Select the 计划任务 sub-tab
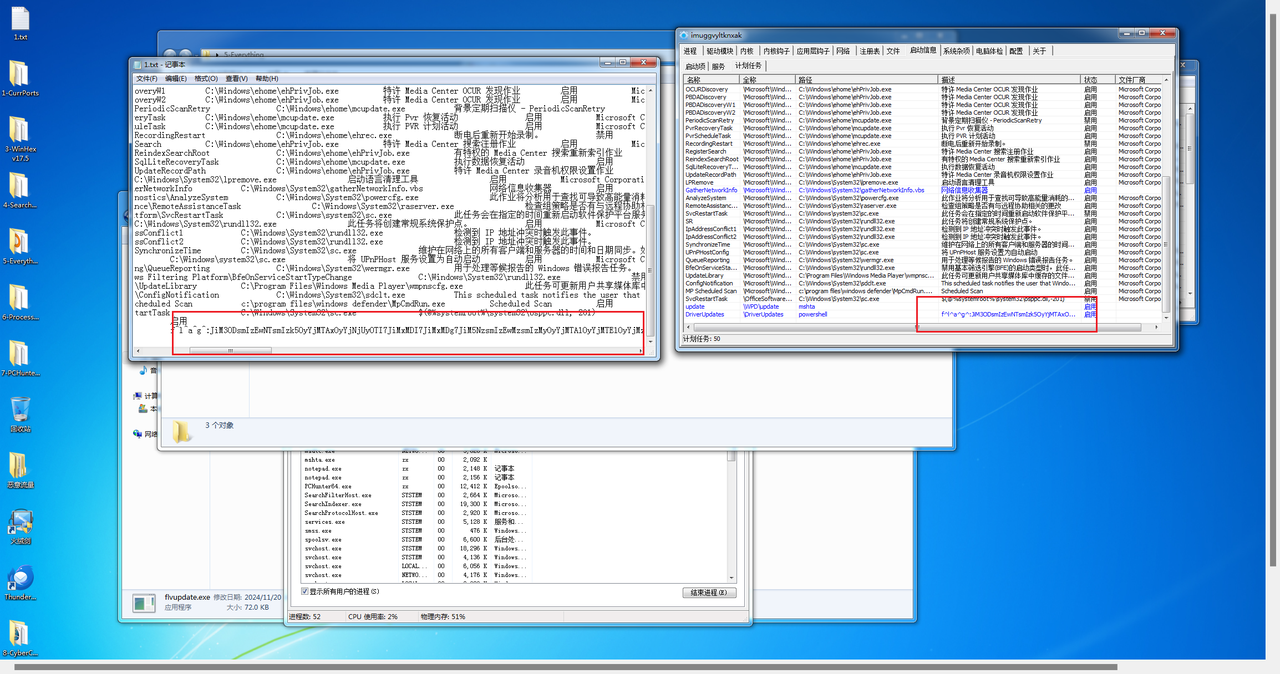 pos(748,66)
